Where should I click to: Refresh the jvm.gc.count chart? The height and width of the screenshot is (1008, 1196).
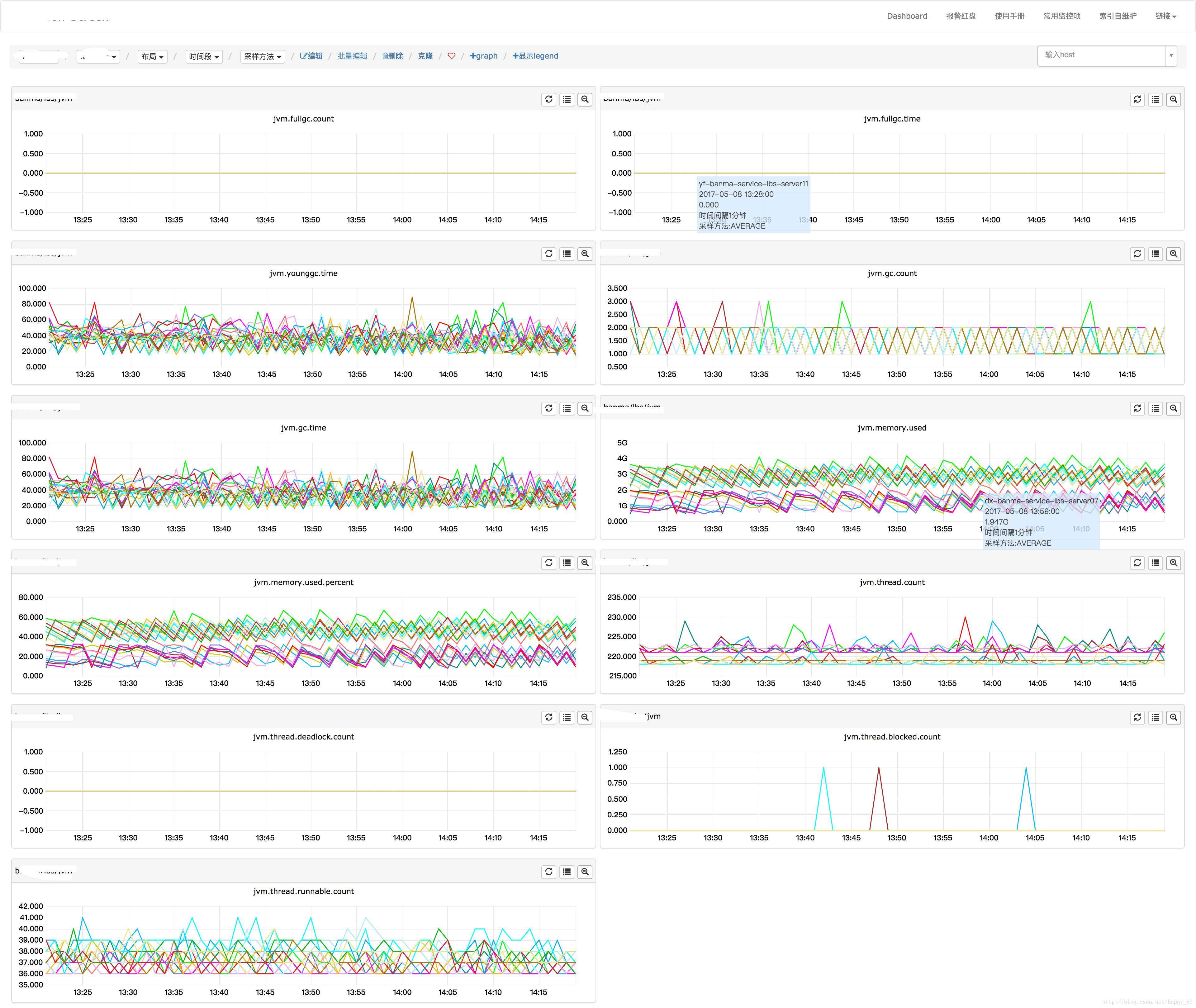pyautogui.click(x=1137, y=254)
